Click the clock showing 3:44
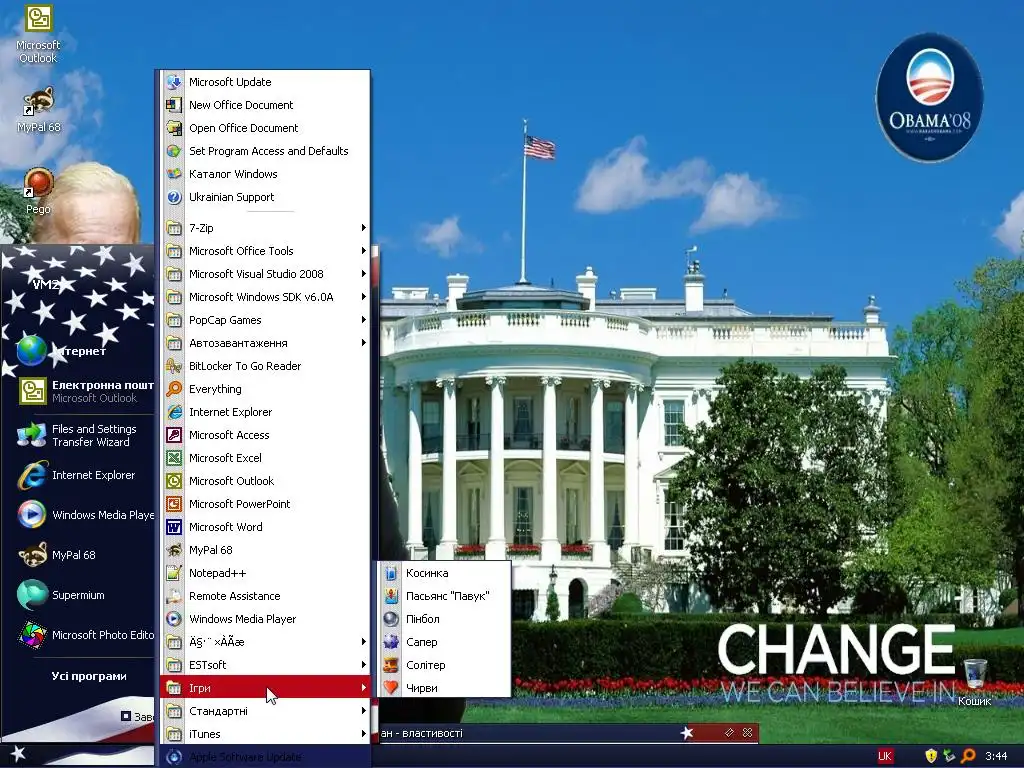Image resolution: width=1024 pixels, height=768 pixels. 996,756
